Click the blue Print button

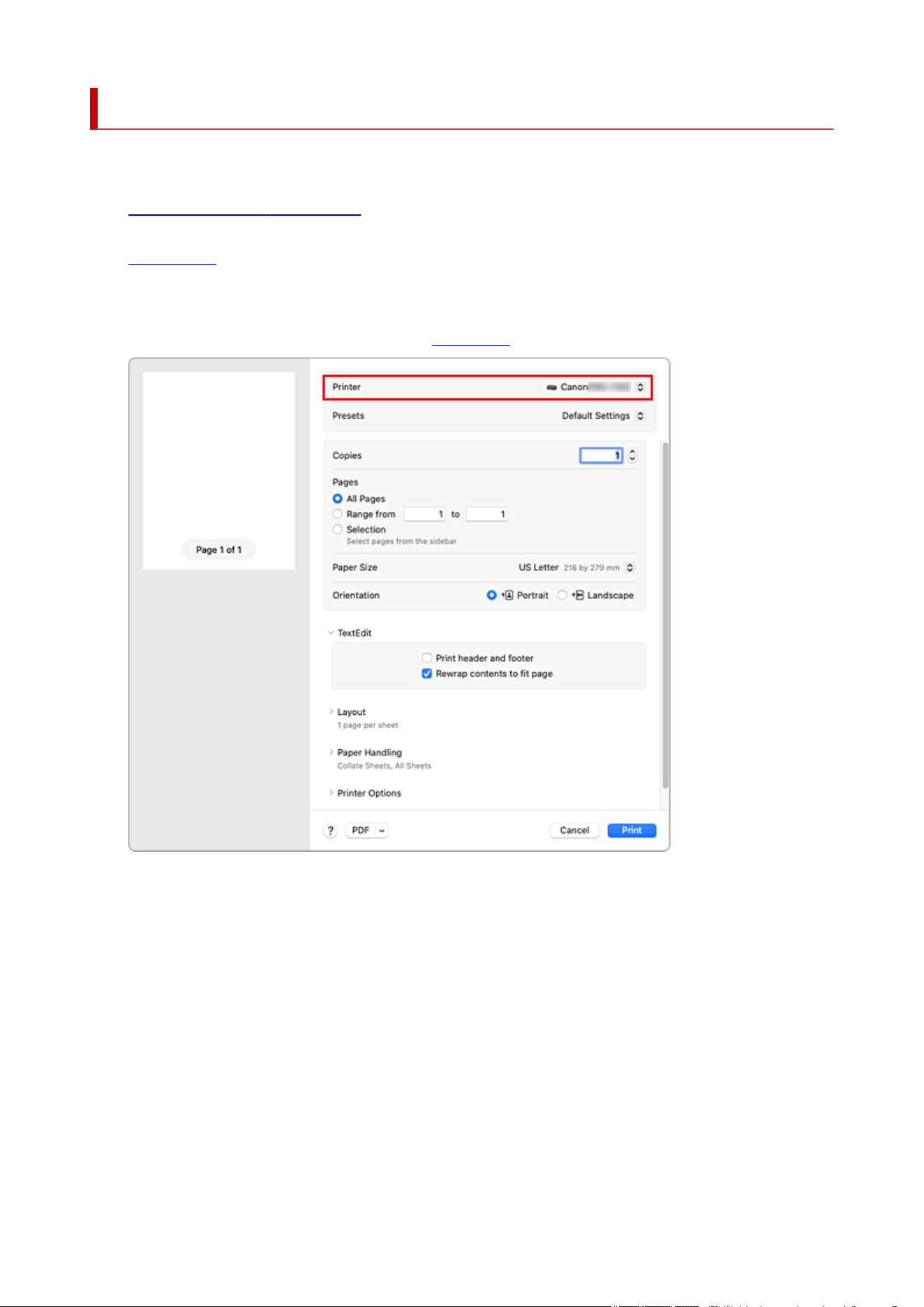click(632, 830)
